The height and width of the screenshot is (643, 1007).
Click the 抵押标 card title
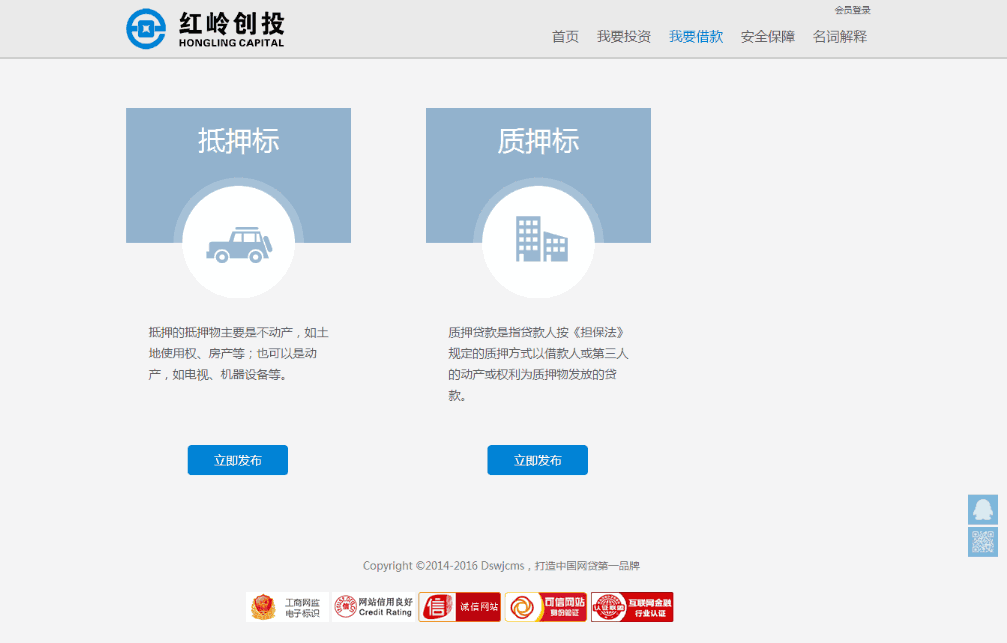click(238, 142)
